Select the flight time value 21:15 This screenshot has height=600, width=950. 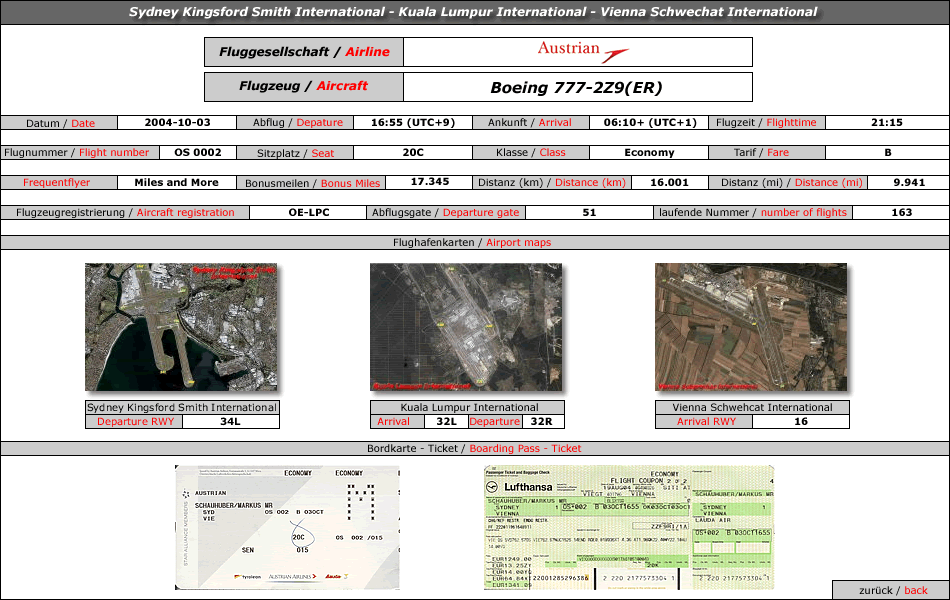point(886,122)
